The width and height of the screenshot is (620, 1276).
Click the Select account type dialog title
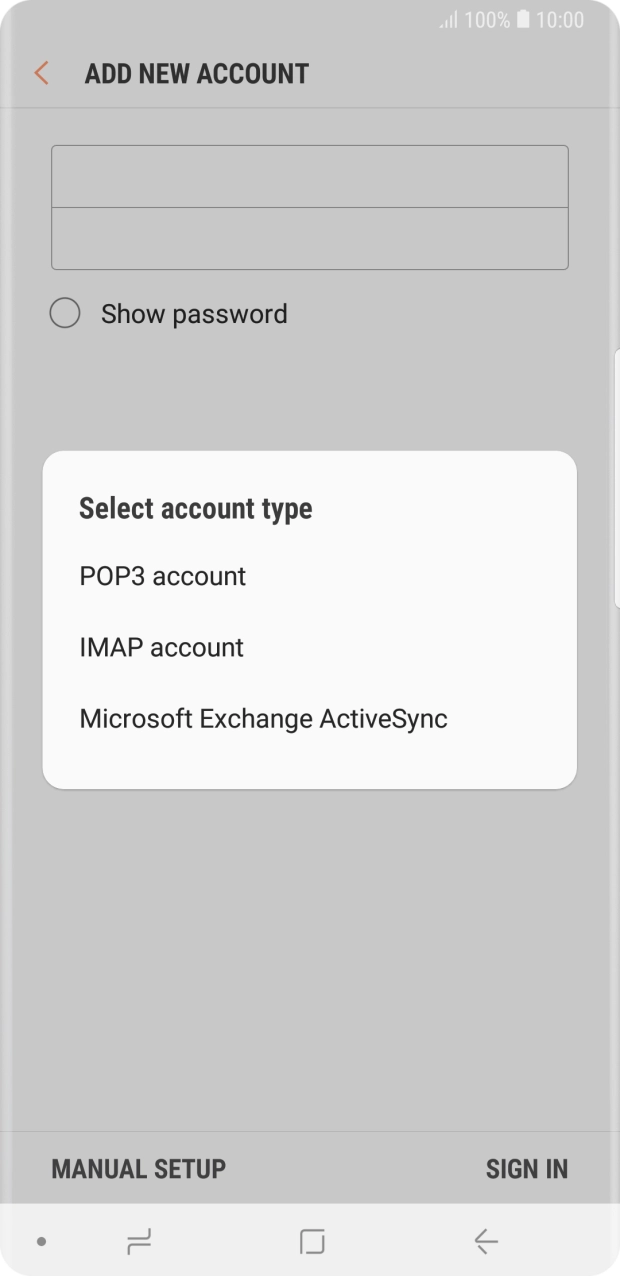click(195, 509)
